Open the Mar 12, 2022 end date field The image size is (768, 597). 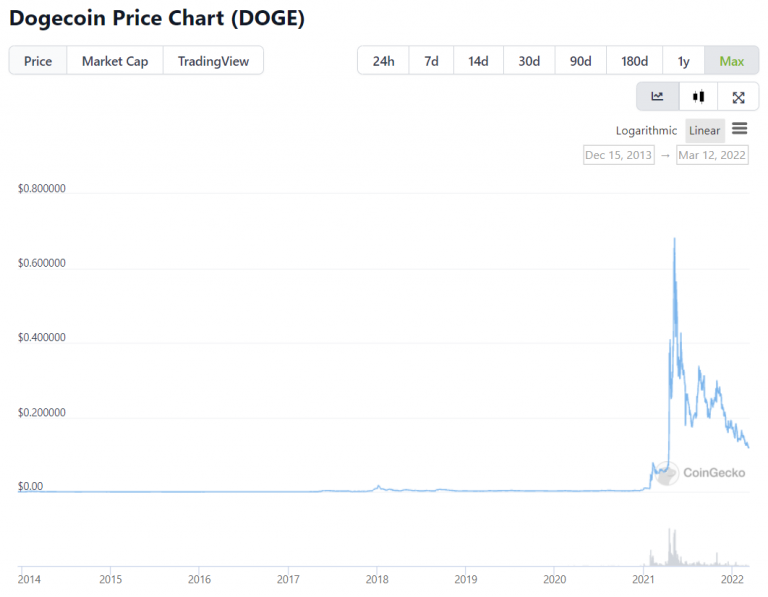pyautogui.click(x=712, y=155)
